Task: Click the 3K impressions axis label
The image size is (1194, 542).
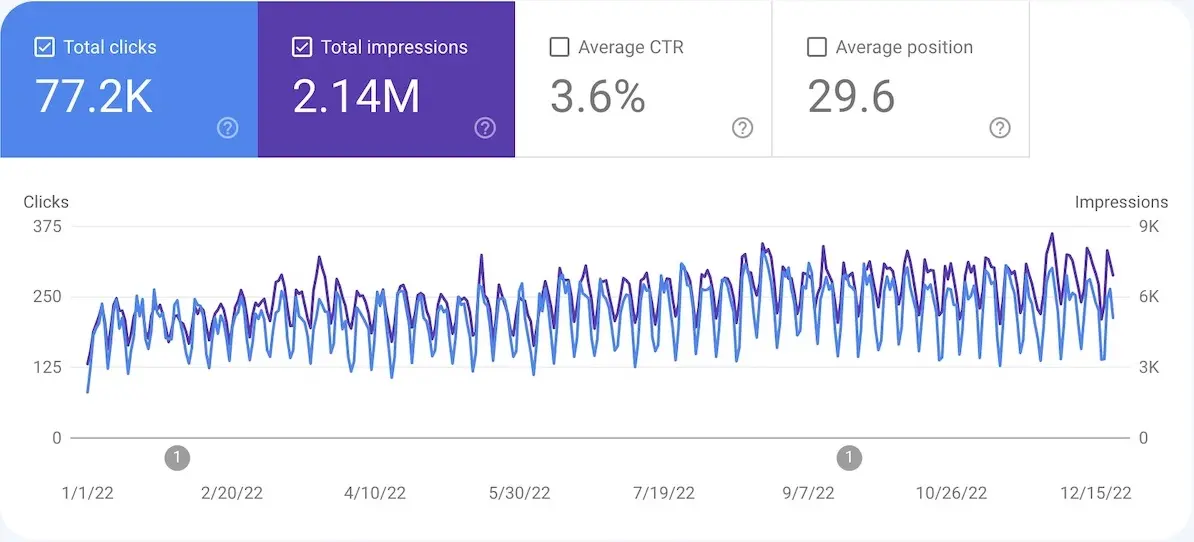Action: coord(1148,368)
